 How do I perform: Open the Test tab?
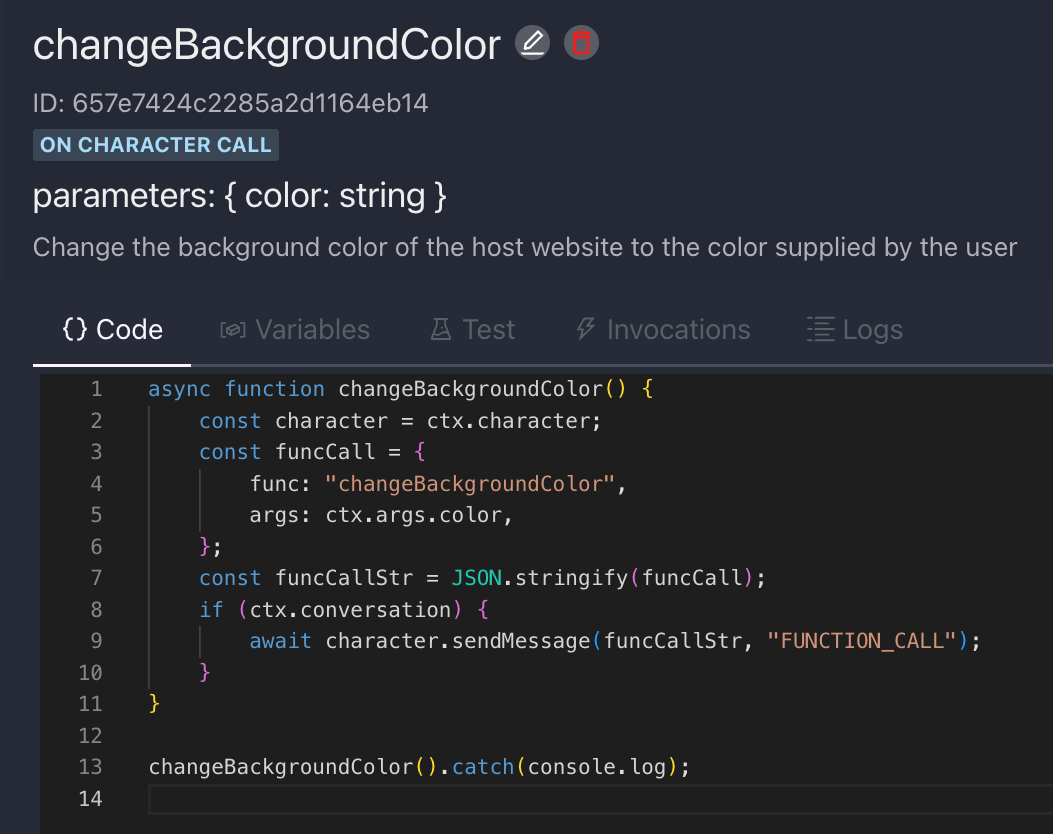coord(473,330)
